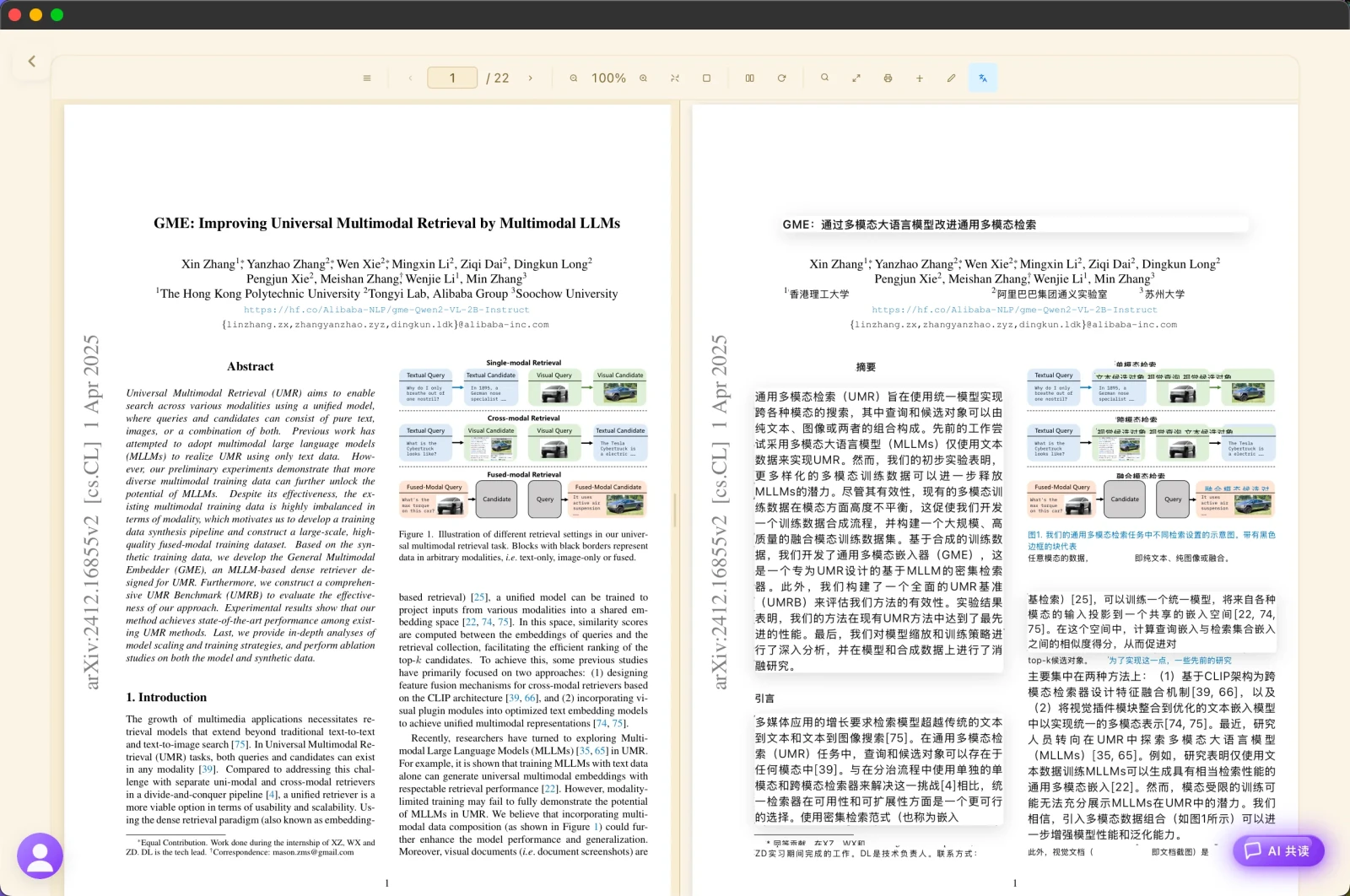Image resolution: width=1350 pixels, height=896 pixels.
Task: Click the email address line on left page
Action: tap(386, 325)
